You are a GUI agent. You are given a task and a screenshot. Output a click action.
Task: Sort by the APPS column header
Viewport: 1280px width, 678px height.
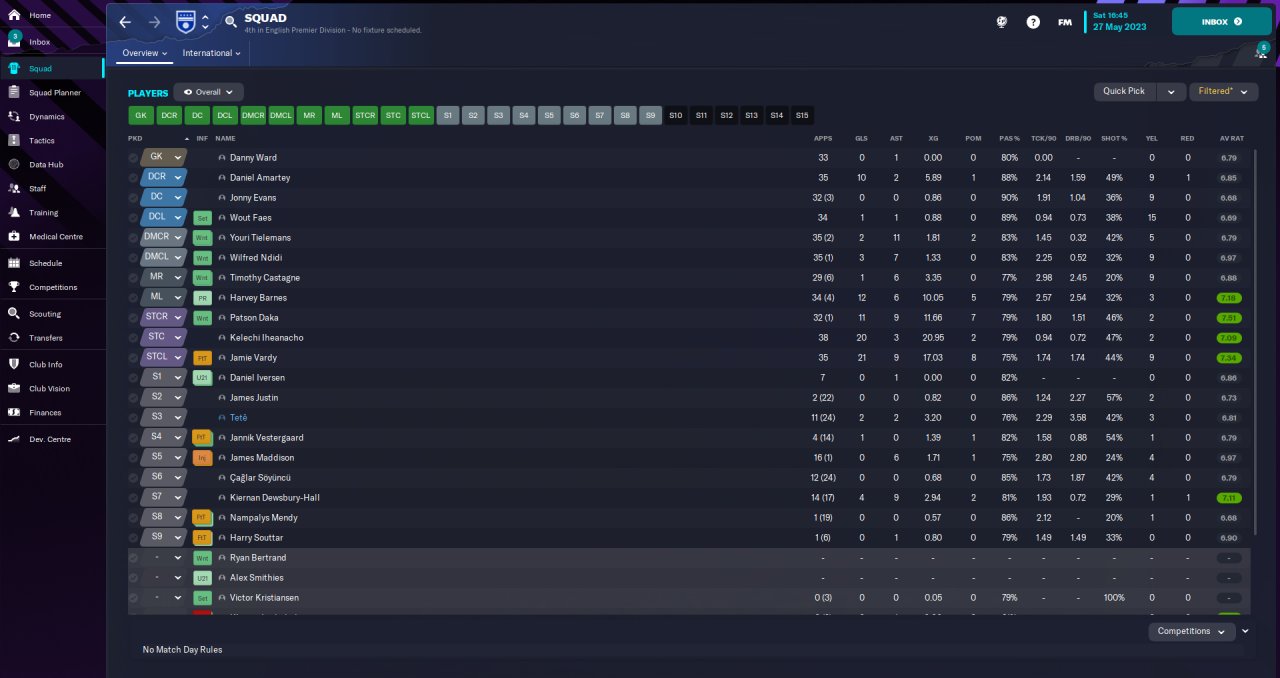(823, 138)
